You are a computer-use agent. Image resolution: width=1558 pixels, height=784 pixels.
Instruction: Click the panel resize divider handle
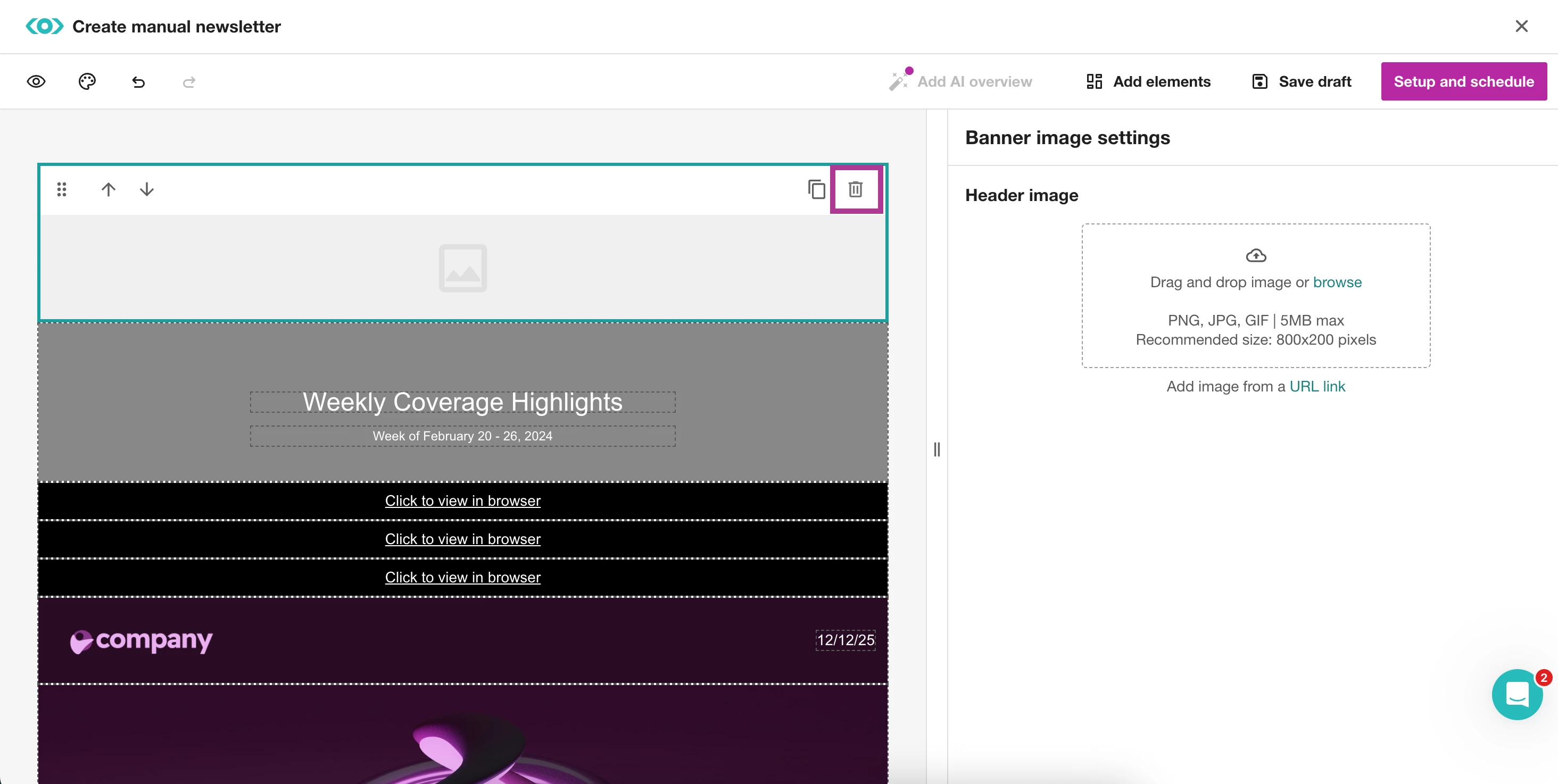tap(937, 449)
